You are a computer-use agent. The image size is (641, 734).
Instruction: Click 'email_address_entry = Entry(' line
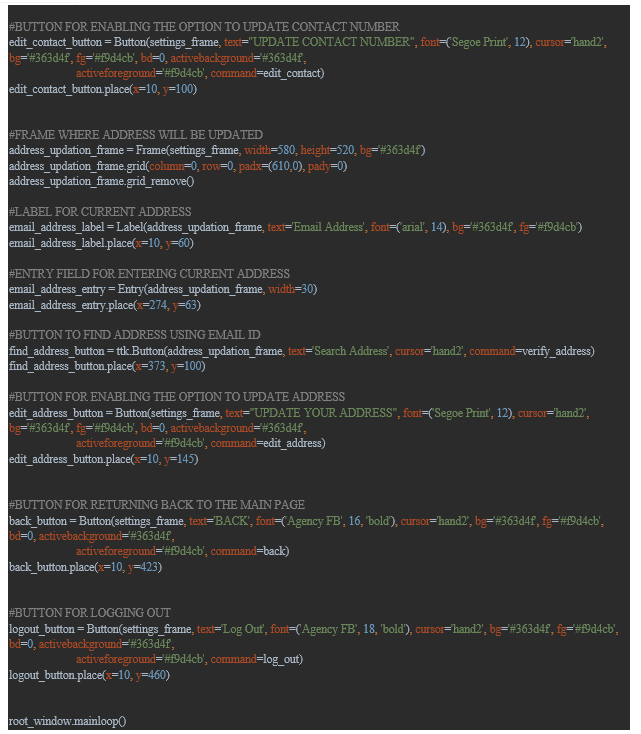(163, 289)
